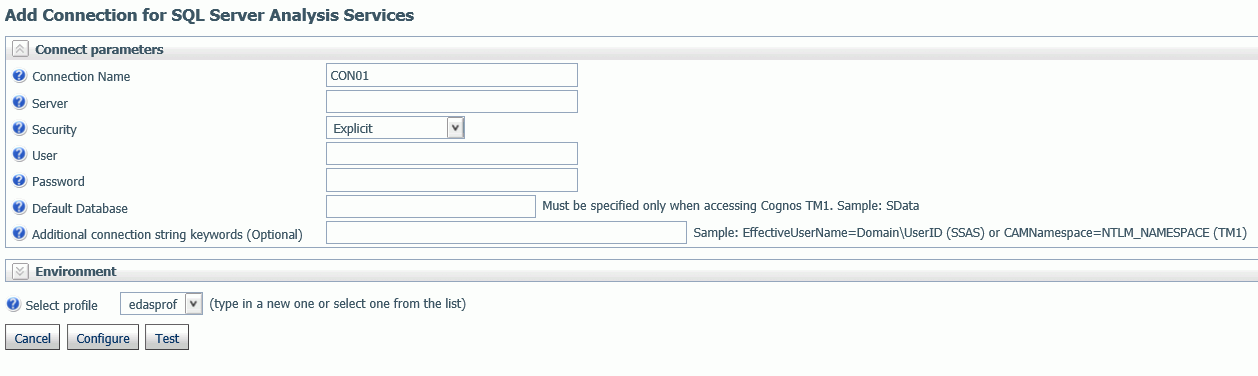Click into the Server input field
Screen dimensions: 1258x376
[x=452, y=101]
